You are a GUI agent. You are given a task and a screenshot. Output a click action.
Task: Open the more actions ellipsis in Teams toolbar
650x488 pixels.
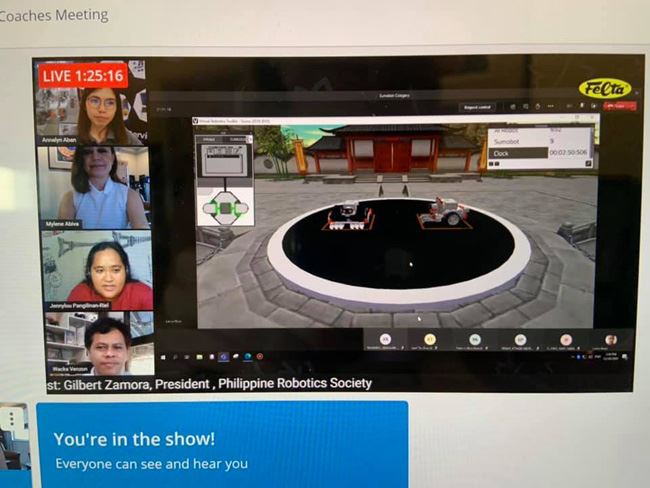[550, 107]
